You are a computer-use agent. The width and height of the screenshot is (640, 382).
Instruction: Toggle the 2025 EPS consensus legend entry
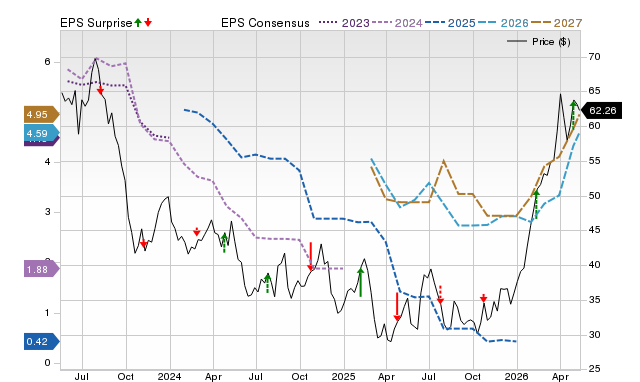click(450, 23)
